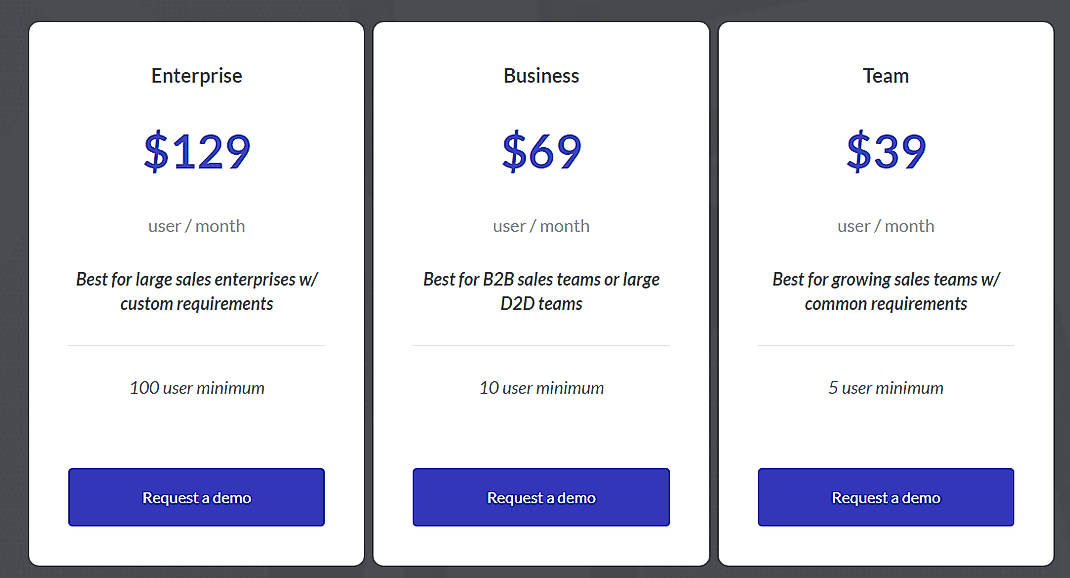
Task: Click user / month under the $69 price
Action: click(x=541, y=225)
